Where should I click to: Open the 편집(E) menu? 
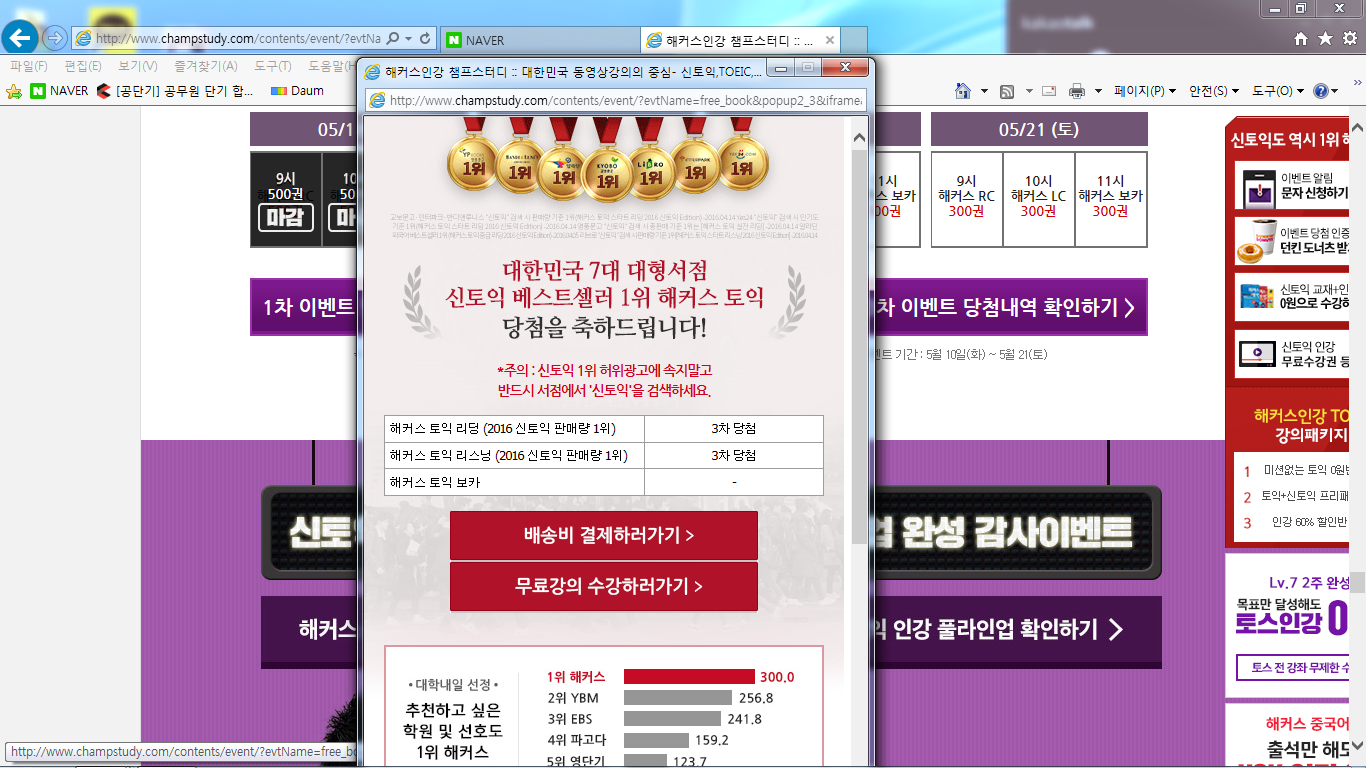click(83, 66)
